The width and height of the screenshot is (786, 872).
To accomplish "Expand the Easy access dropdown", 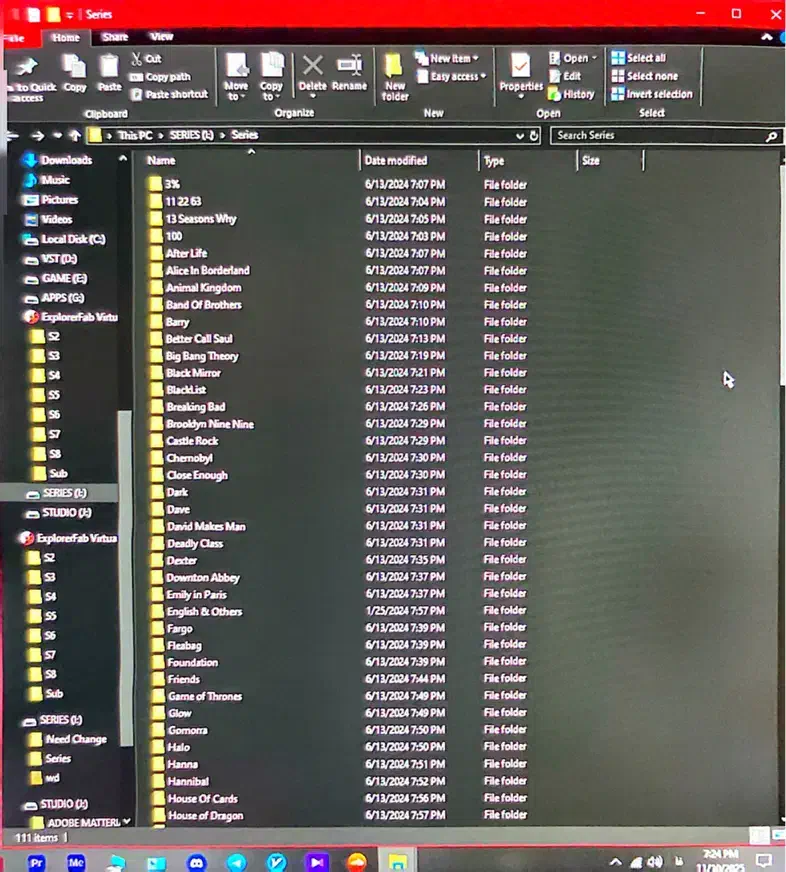I will pyautogui.click(x=457, y=76).
